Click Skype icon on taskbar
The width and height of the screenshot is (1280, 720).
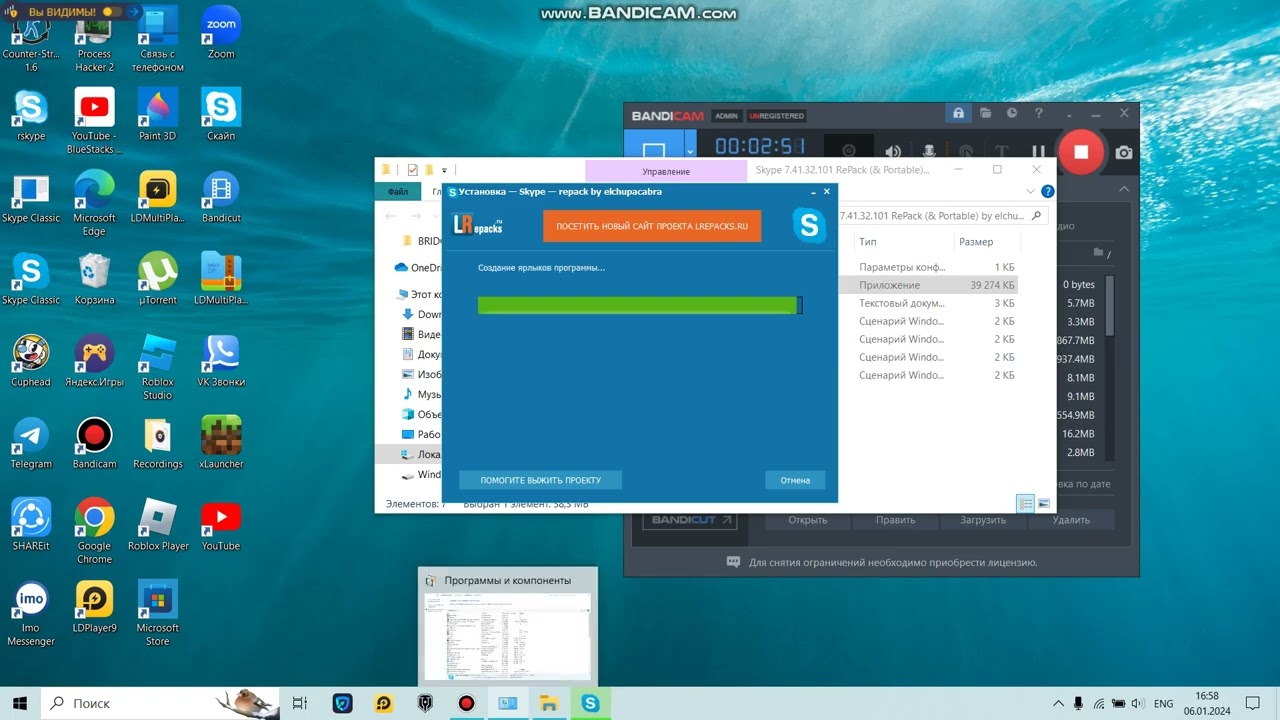[x=590, y=703]
